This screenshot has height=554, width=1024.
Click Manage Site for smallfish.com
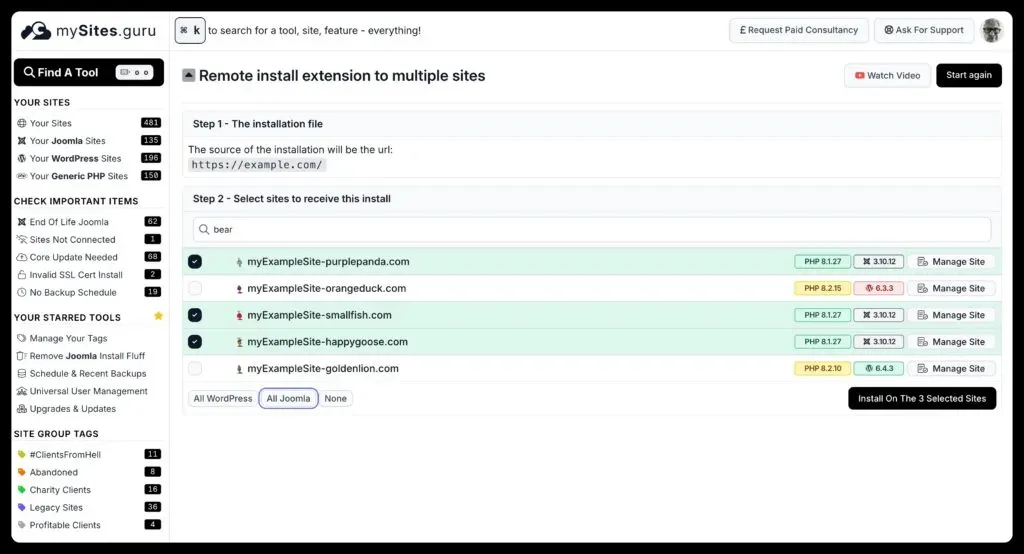point(951,315)
